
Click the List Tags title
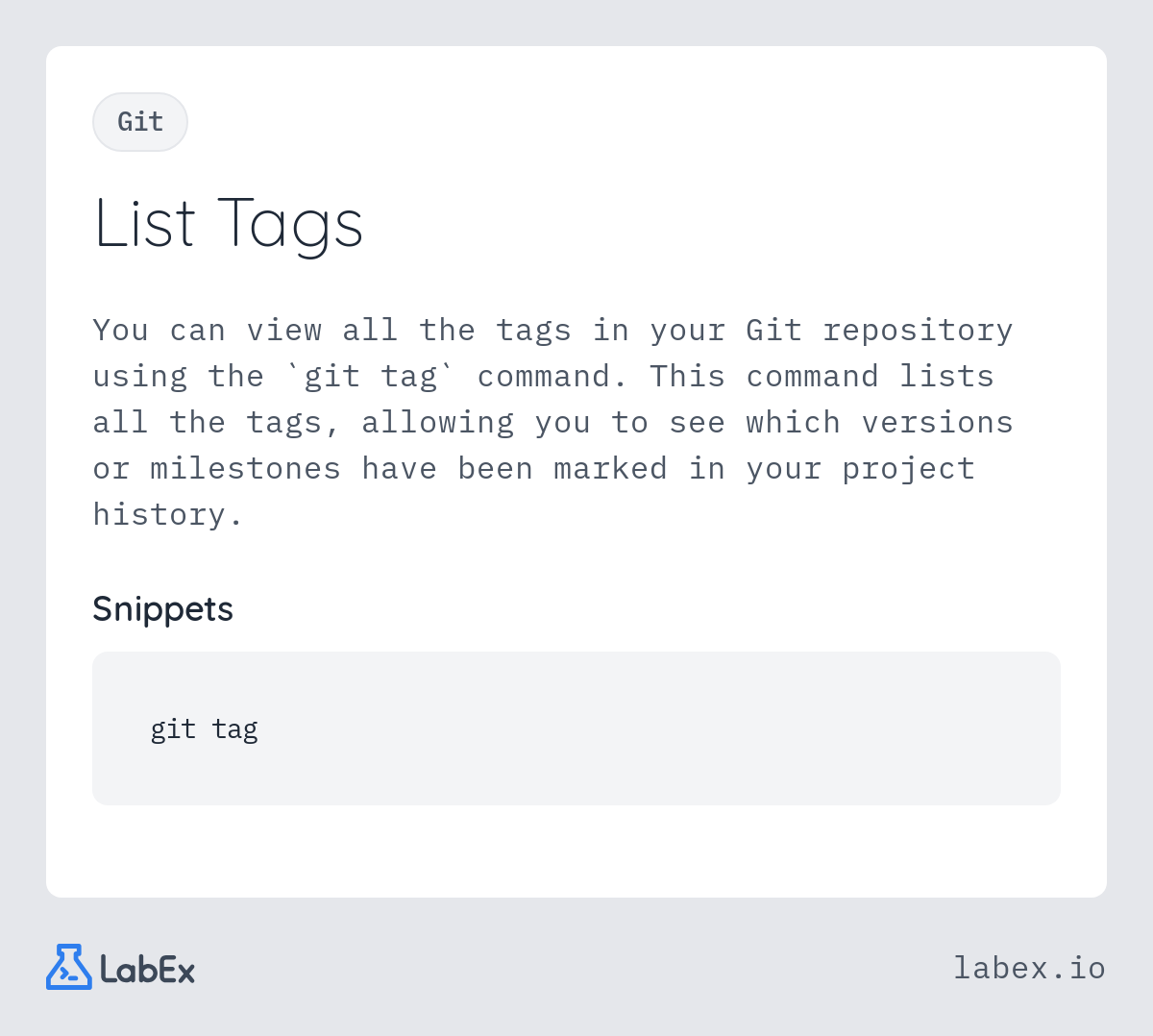229,224
